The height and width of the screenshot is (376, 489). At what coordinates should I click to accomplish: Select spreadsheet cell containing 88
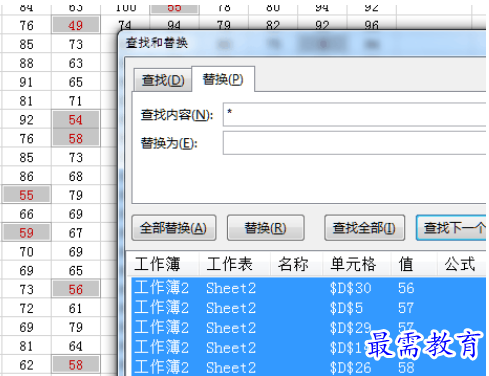(26, 63)
